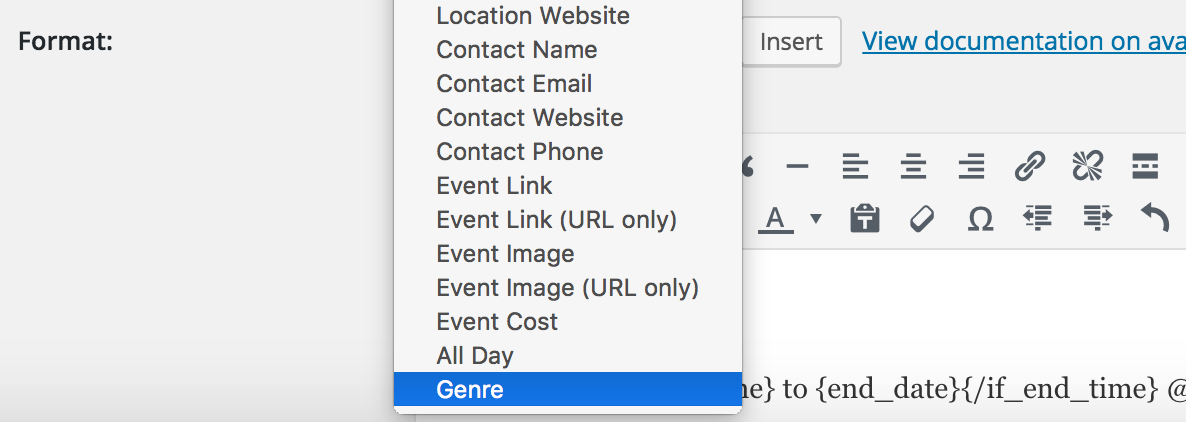Image resolution: width=1186 pixels, height=422 pixels.
Task: Click the special character omega icon
Action: (x=980, y=219)
